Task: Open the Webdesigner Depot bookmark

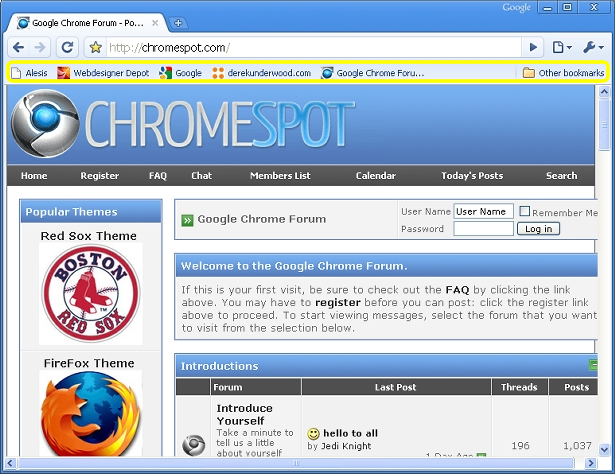Action: pos(103,73)
